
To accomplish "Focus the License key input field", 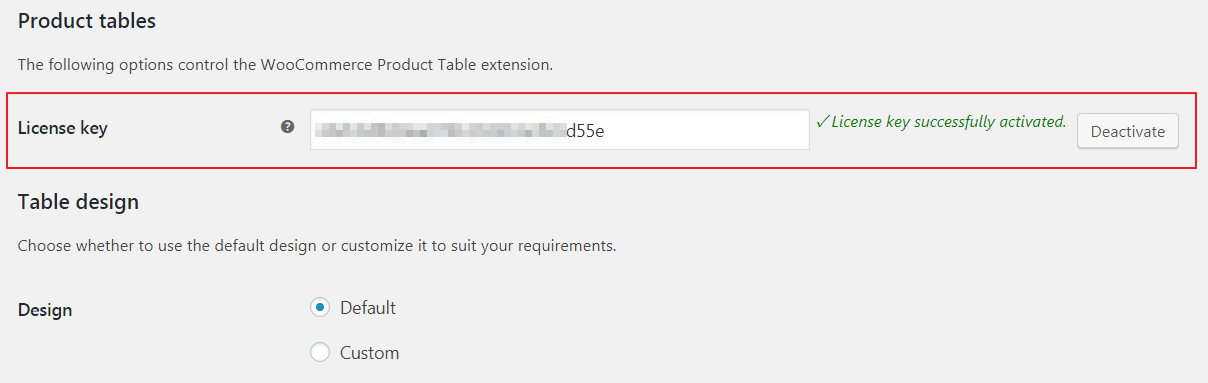I will click(560, 130).
